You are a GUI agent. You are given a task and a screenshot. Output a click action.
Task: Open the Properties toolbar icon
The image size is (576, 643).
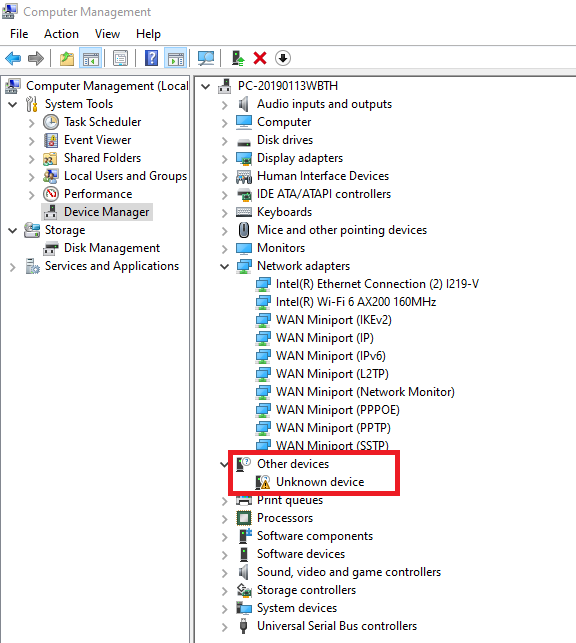click(x=120, y=58)
